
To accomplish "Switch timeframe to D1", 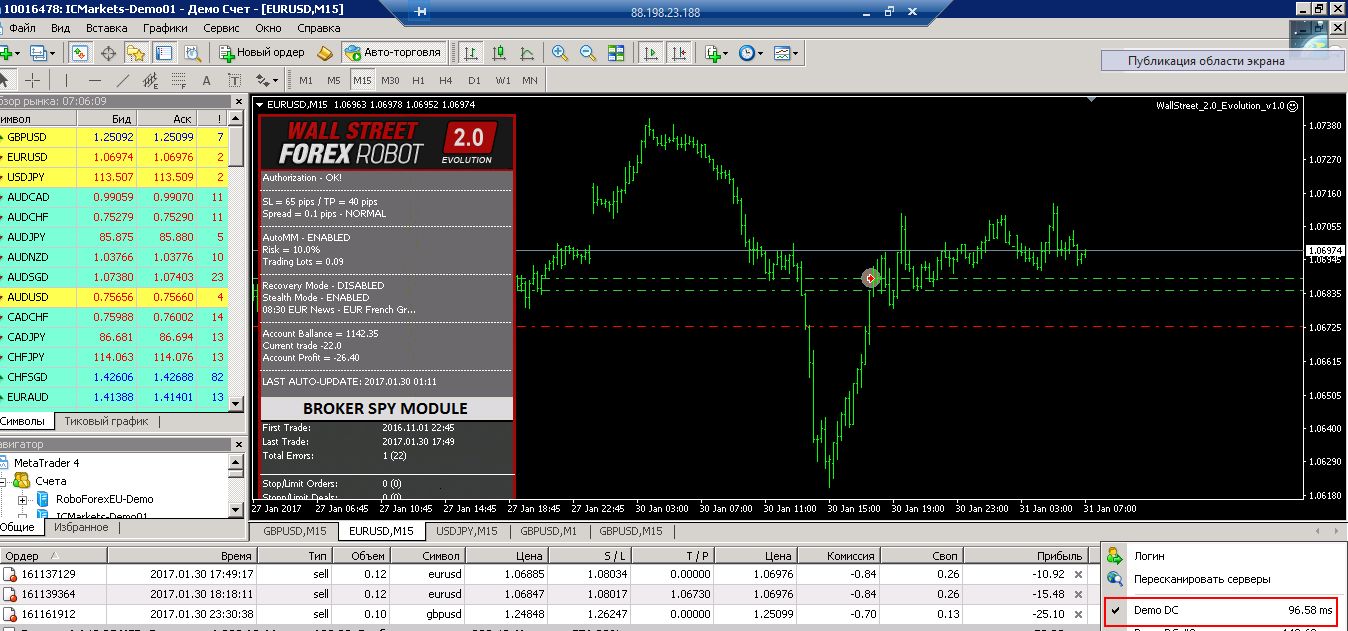I will click(474, 80).
